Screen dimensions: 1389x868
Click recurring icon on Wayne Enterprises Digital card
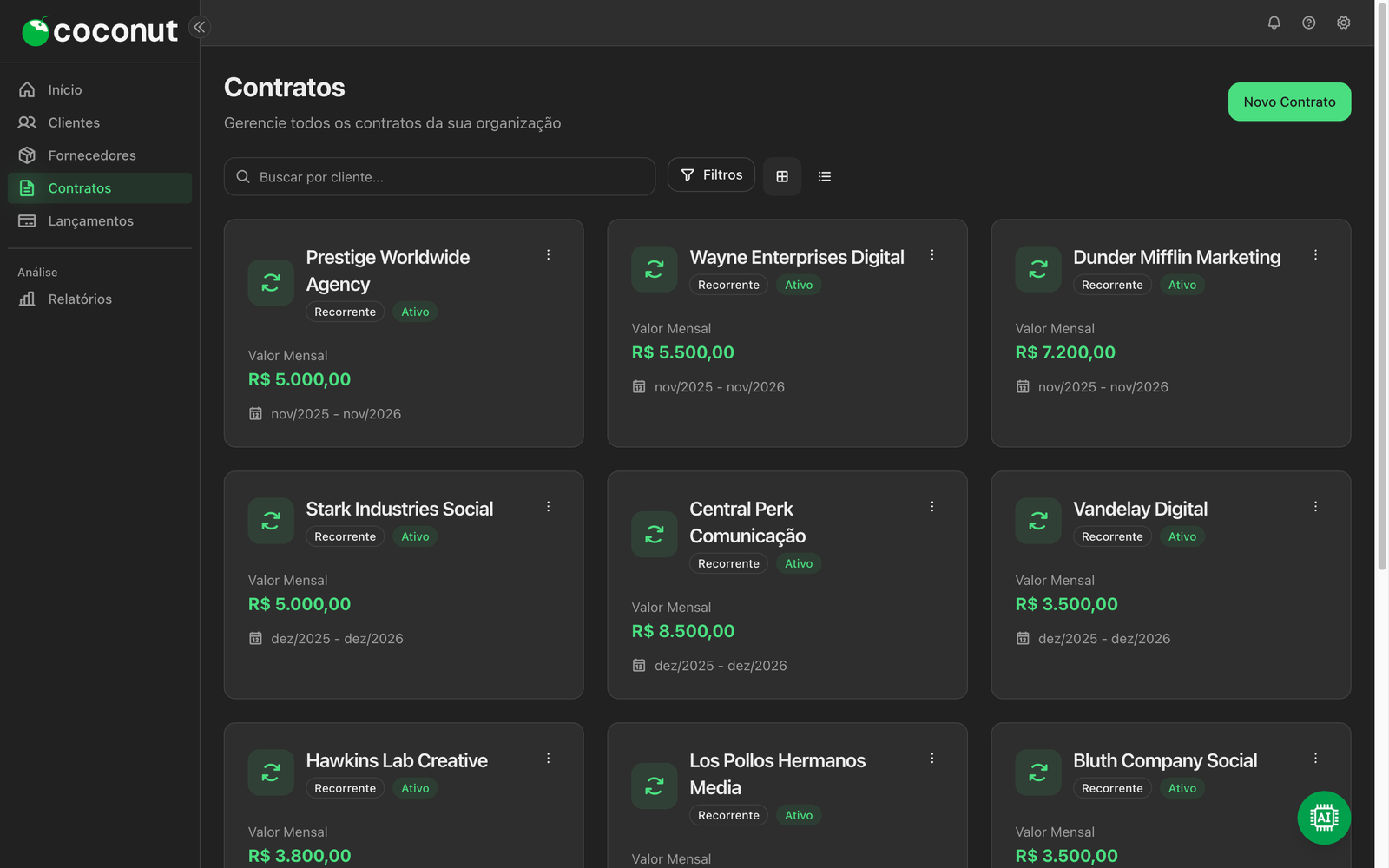pos(655,269)
